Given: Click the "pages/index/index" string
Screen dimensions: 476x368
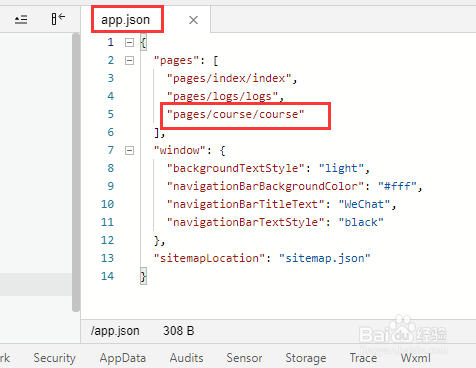Looking at the screenshot, I should 229,78.
